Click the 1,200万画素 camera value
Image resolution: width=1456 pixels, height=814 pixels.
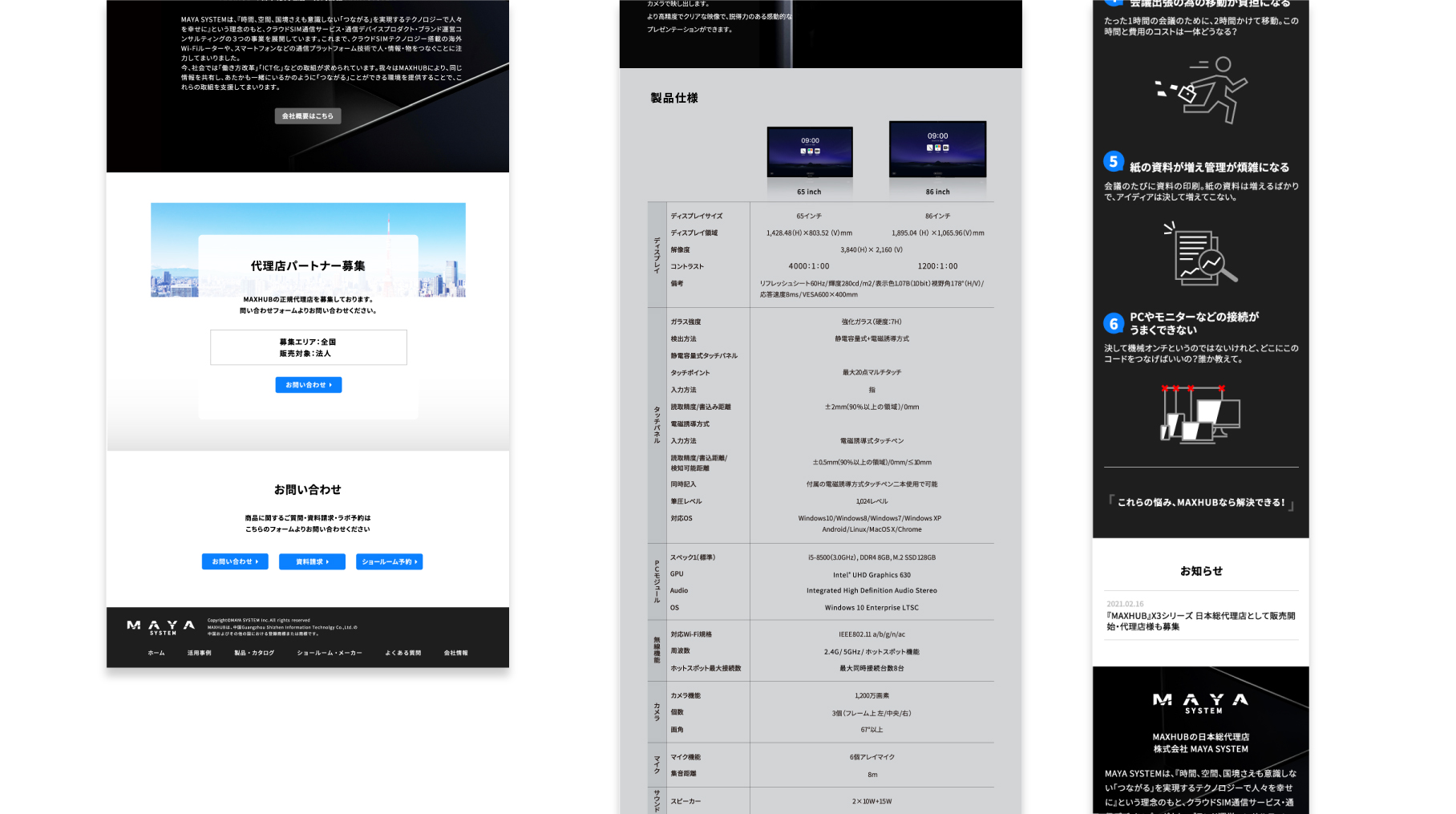pos(872,695)
